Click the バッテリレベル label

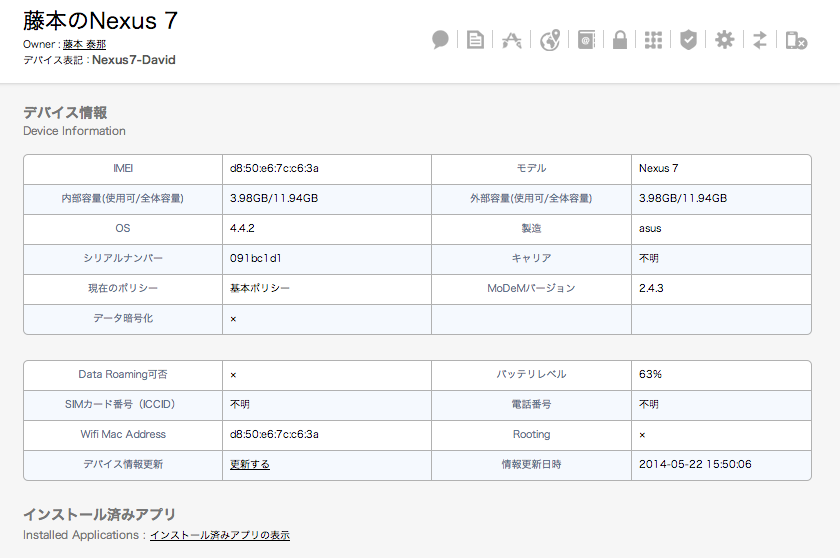[531, 374]
